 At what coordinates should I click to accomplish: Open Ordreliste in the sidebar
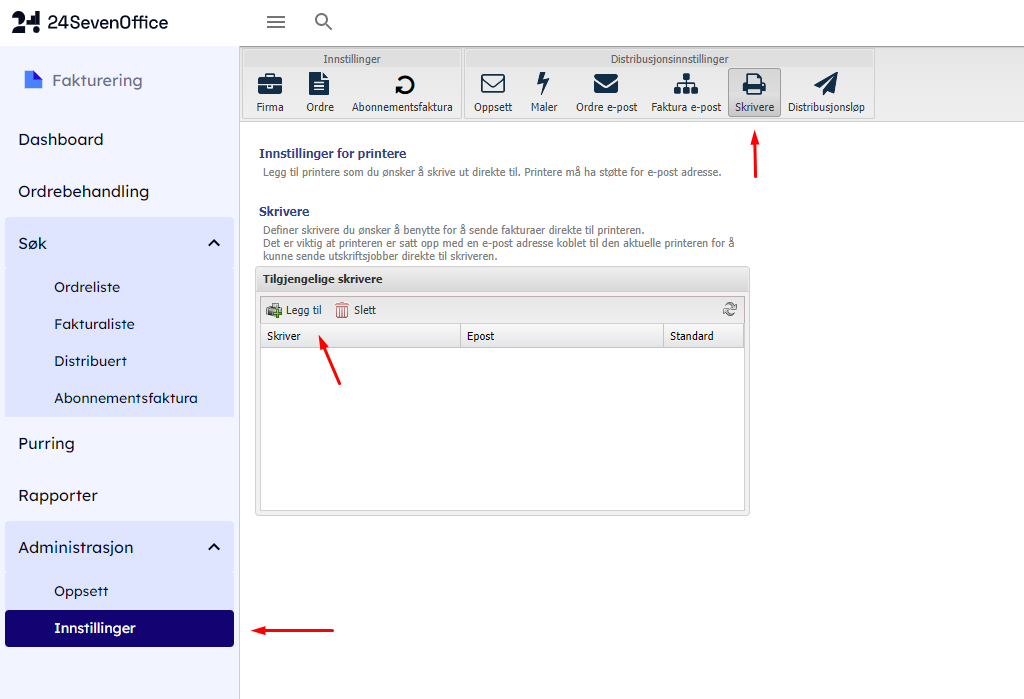(x=87, y=287)
